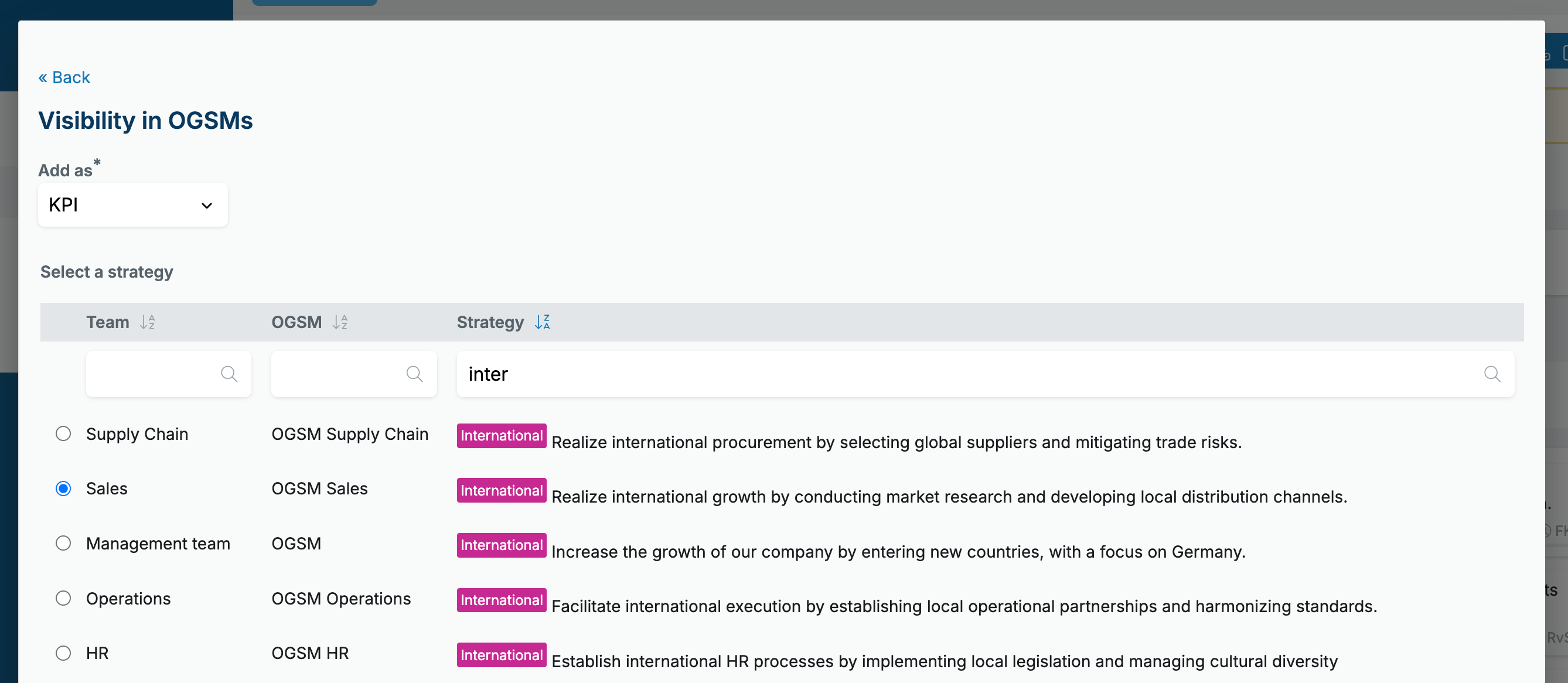This screenshot has height=683, width=1568.
Task: Click the OGSM column header
Action: 296,322
